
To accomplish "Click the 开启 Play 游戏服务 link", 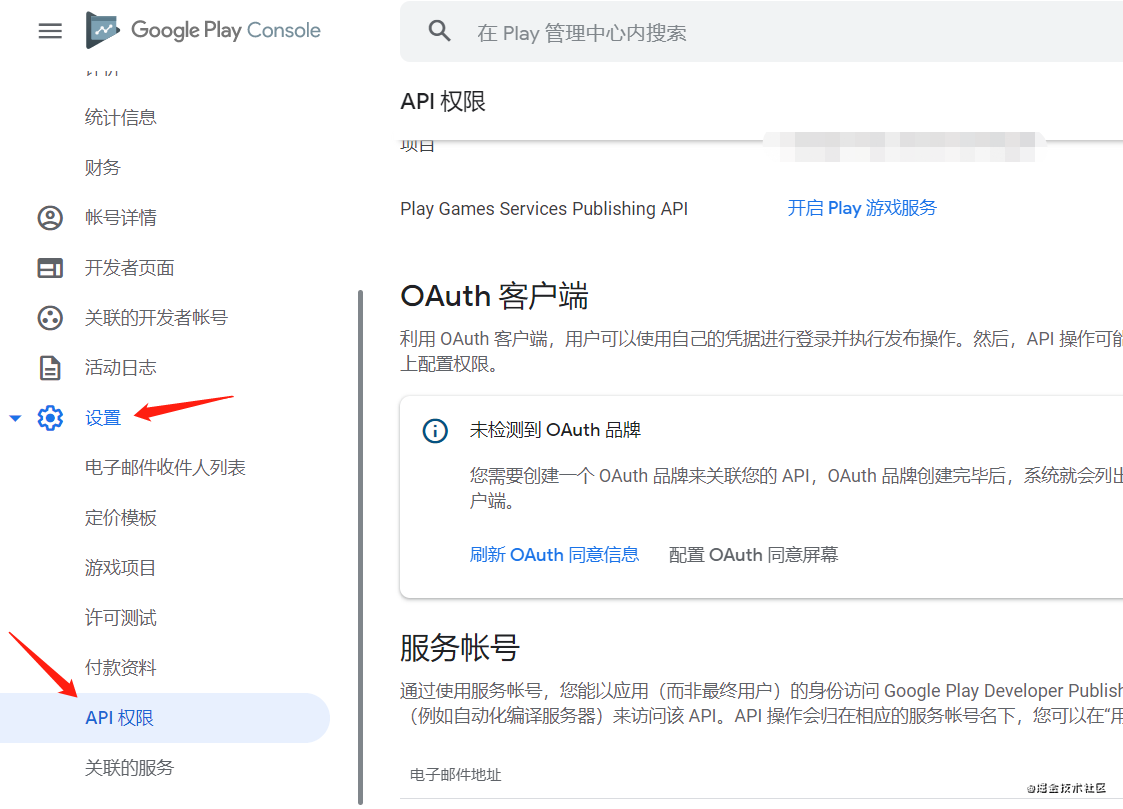I will (862, 208).
